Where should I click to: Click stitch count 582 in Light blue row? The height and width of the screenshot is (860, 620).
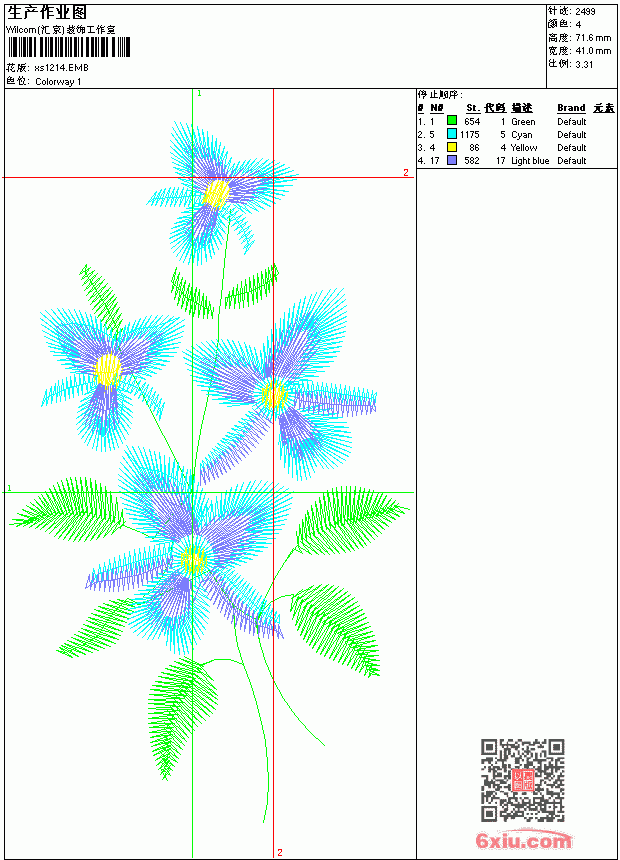pos(472,161)
